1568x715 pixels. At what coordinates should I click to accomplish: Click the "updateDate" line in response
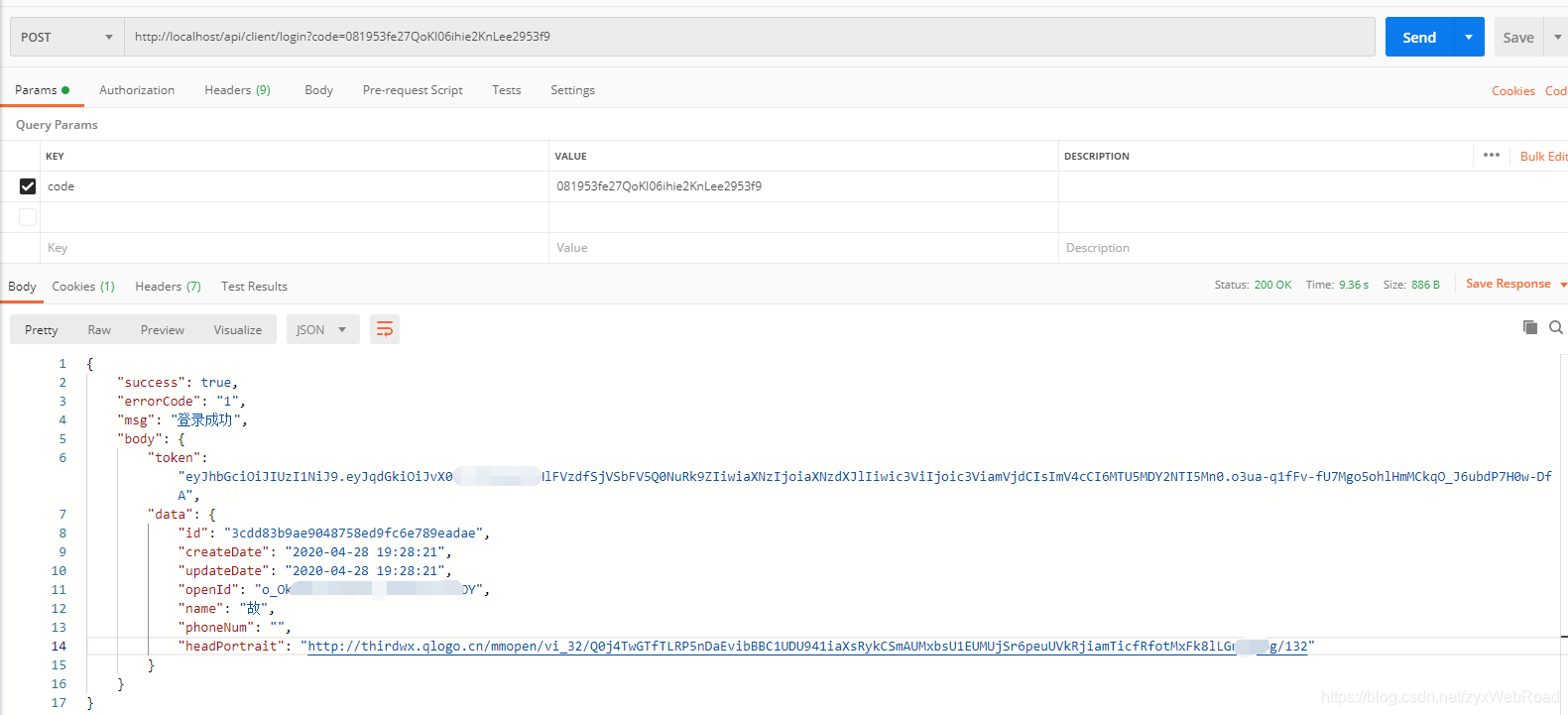coord(314,571)
